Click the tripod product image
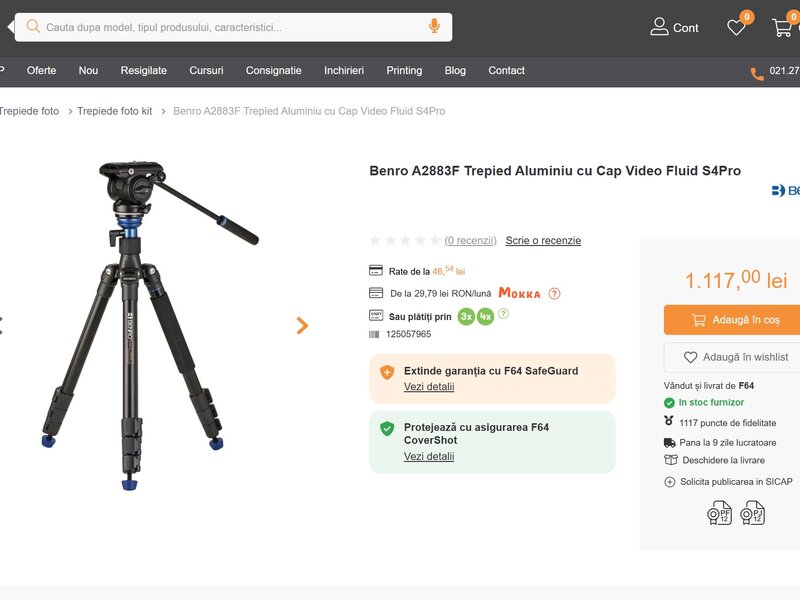 (149, 326)
